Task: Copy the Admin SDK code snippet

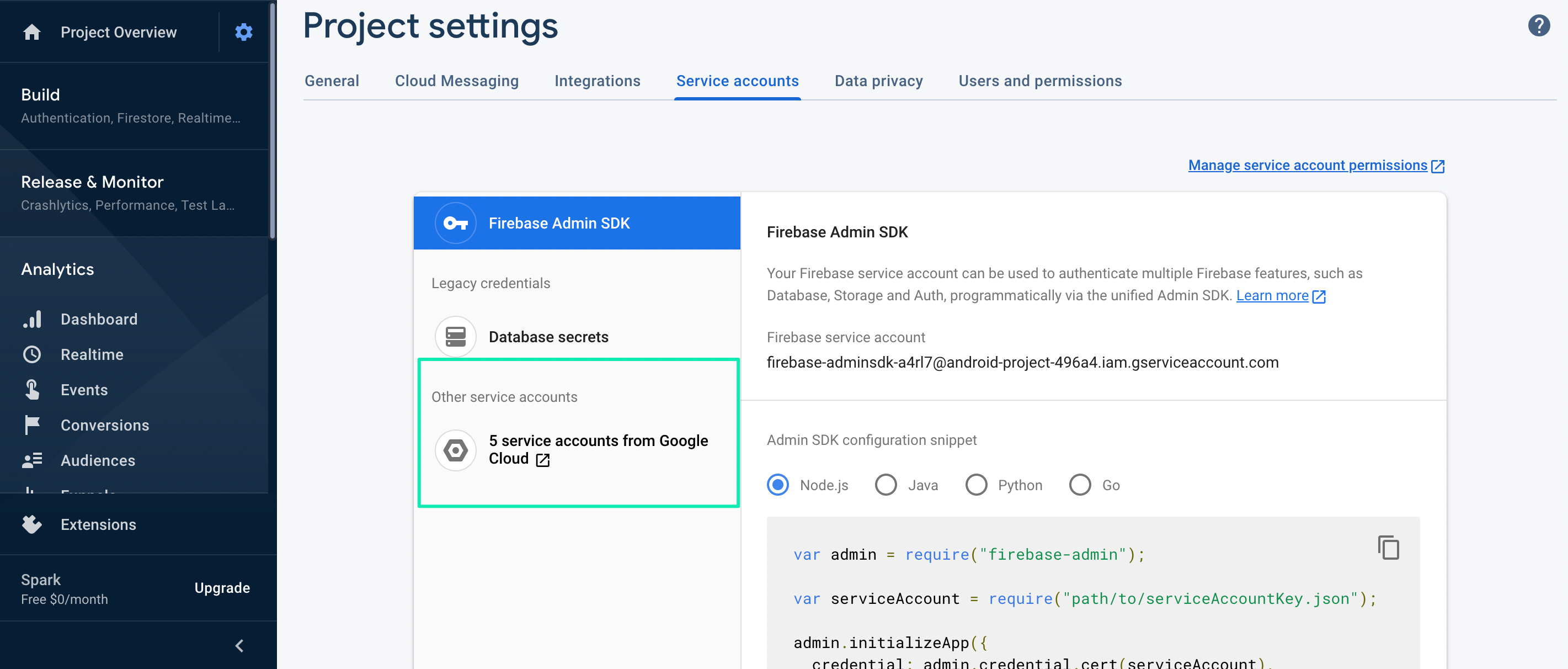Action: [1389, 548]
